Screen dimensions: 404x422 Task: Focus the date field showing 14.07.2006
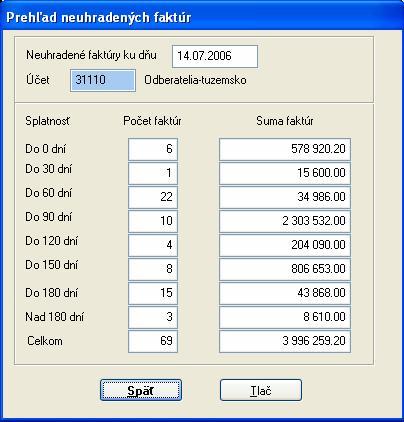[215, 56]
